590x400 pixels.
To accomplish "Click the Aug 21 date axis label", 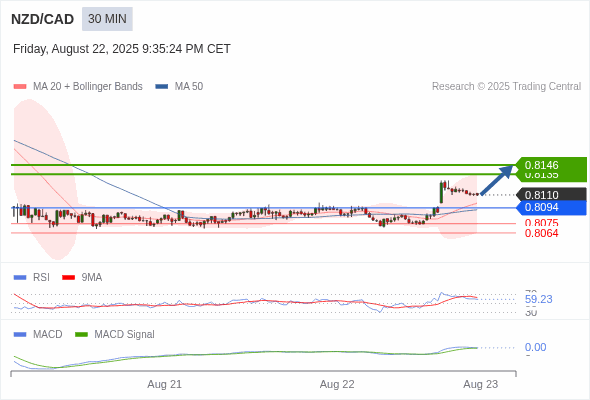I will 164,385.
